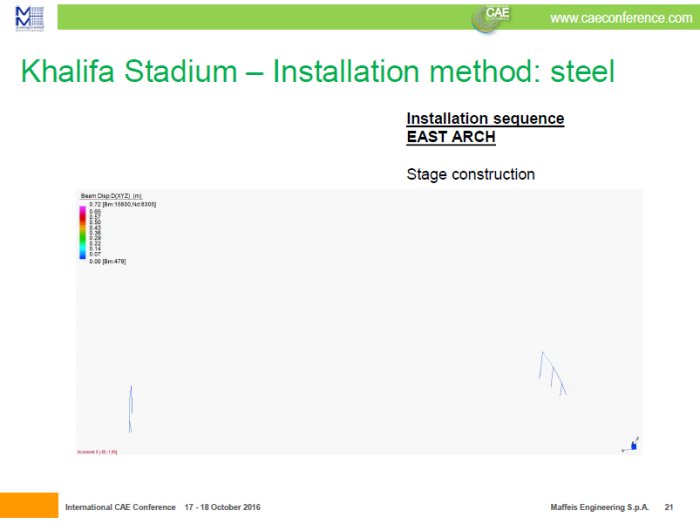Select the left vertical beam structure

(130, 409)
